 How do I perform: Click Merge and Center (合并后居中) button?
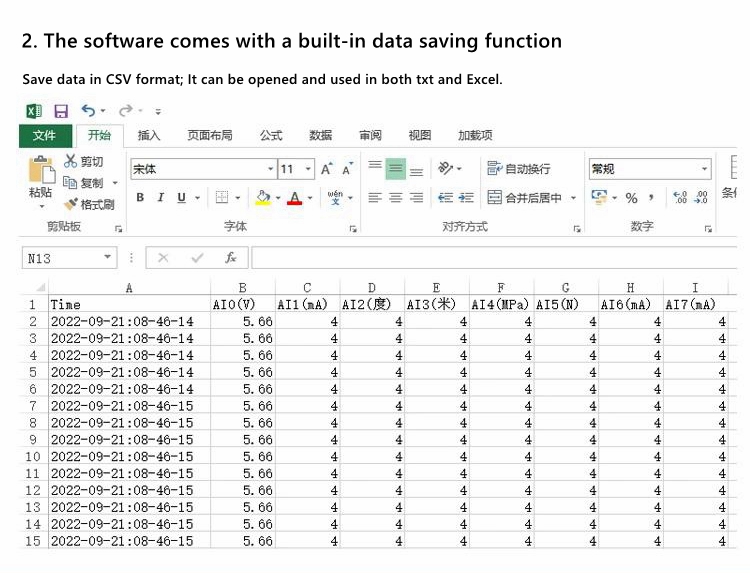[525, 198]
